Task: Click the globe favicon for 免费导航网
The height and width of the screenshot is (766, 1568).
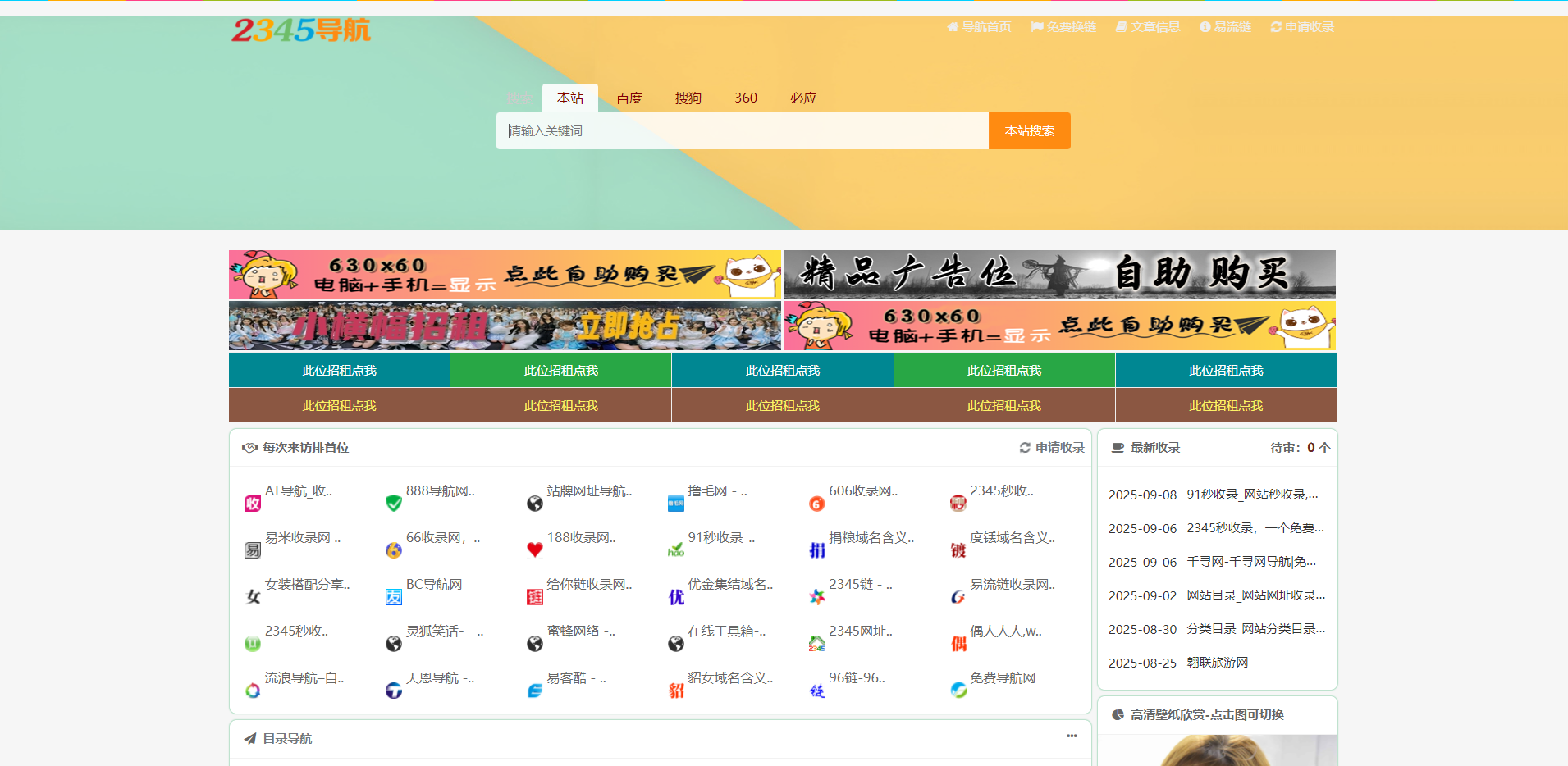Action: 958,691
